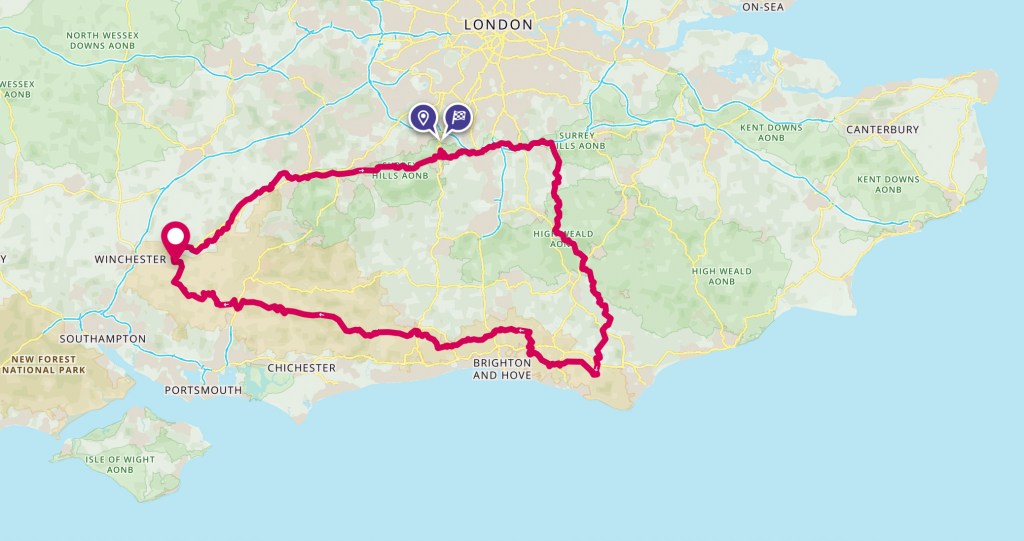1024x541 pixels.
Task: Click the Brighton and Hove label
Action: tap(502, 369)
